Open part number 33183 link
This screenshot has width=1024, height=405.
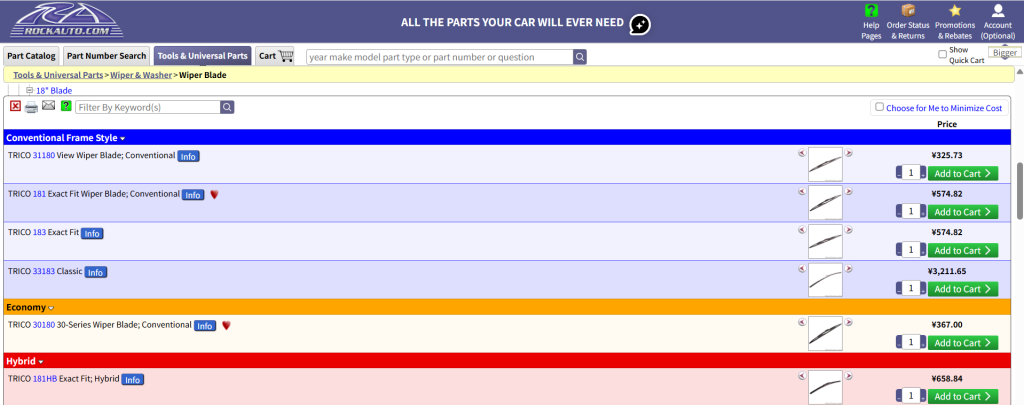click(44, 271)
